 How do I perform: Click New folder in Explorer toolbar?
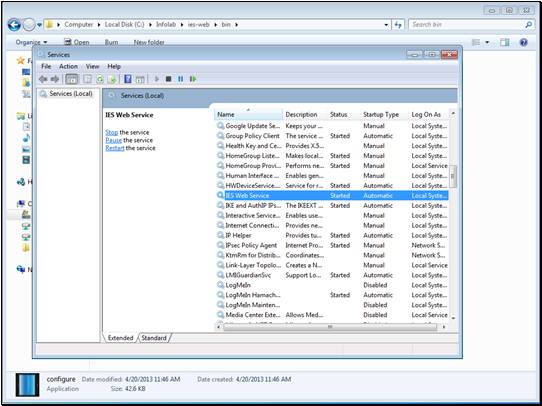[149, 42]
